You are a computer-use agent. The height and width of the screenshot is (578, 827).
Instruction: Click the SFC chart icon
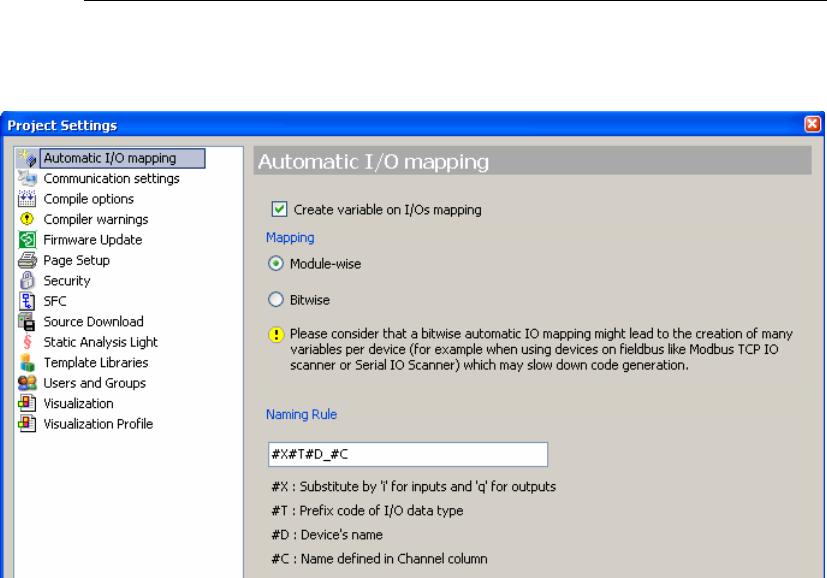click(27, 301)
